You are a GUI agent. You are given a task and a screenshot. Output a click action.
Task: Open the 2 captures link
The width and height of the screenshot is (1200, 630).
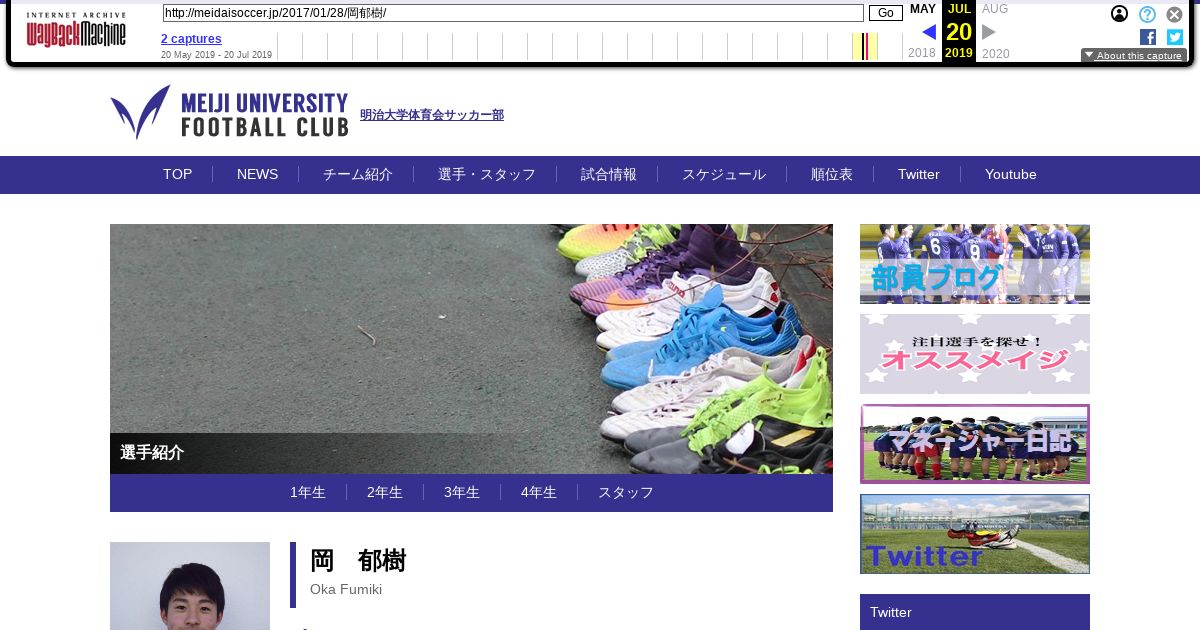[x=191, y=39]
